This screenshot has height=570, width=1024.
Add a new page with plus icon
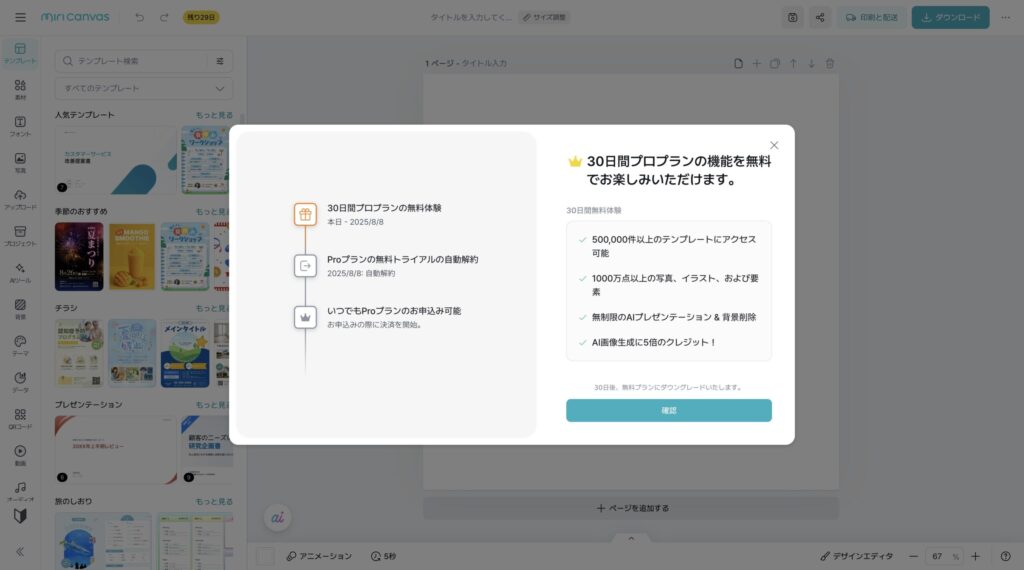(756, 63)
